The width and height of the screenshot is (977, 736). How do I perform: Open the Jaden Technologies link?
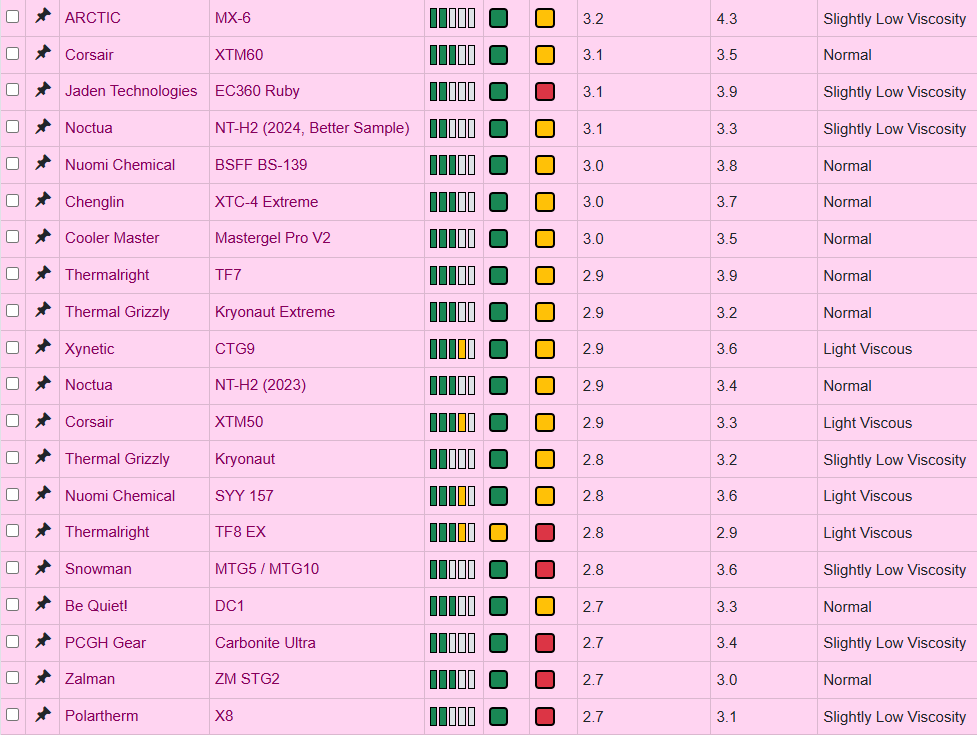click(x=131, y=91)
